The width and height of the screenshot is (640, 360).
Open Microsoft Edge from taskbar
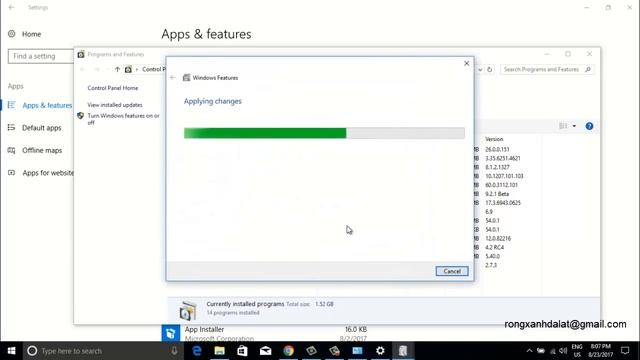pyautogui.click(x=197, y=351)
